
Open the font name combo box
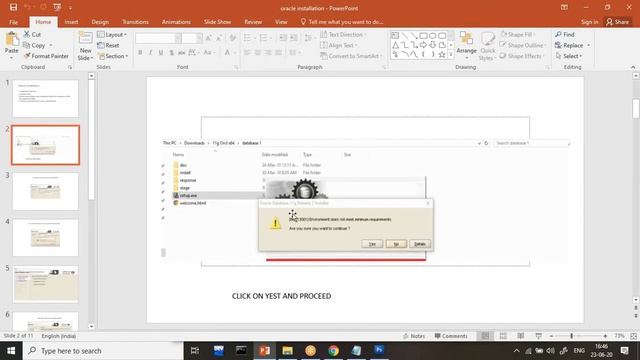click(158, 38)
